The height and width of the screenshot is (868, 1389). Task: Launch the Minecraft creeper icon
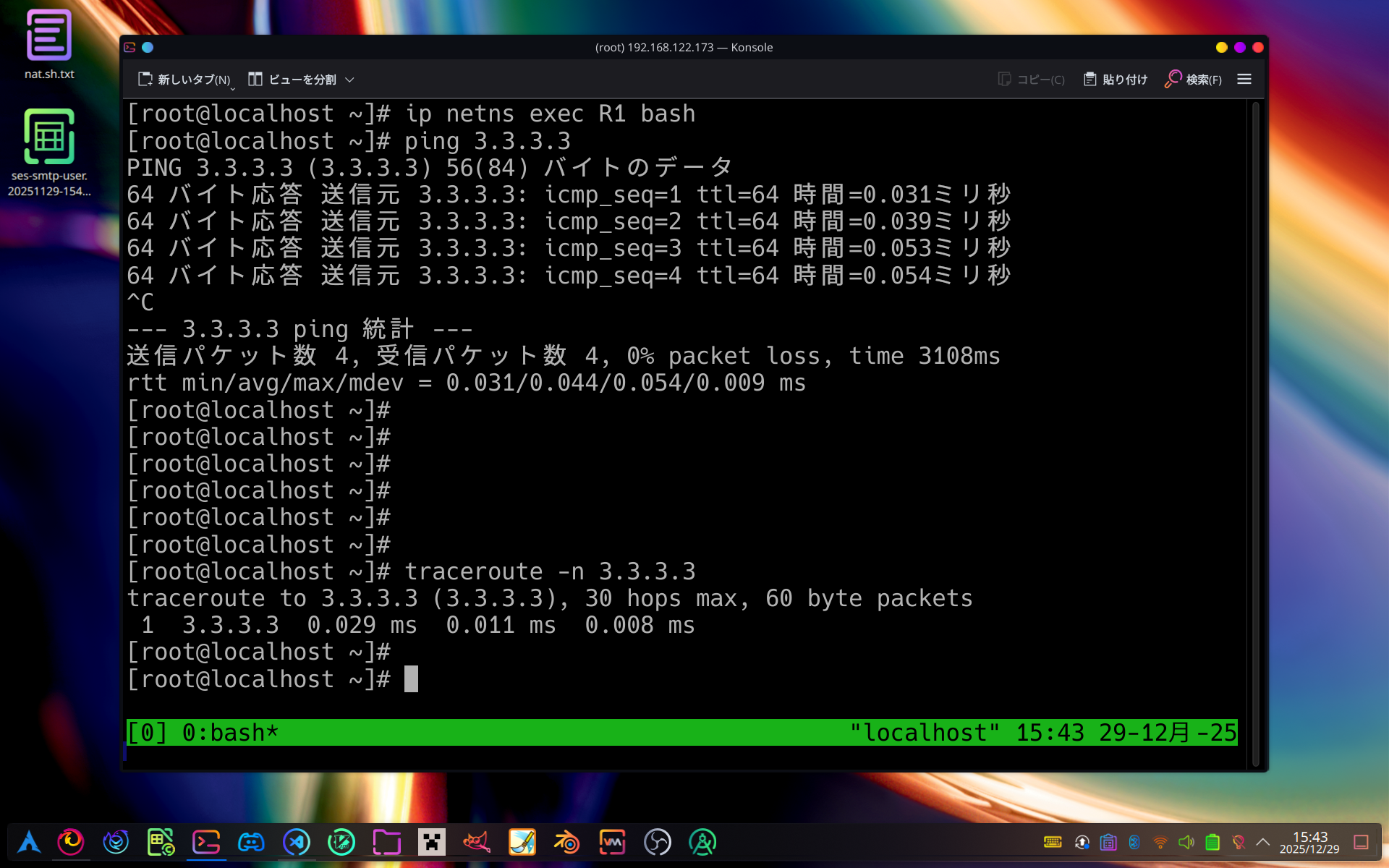point(432,842)
